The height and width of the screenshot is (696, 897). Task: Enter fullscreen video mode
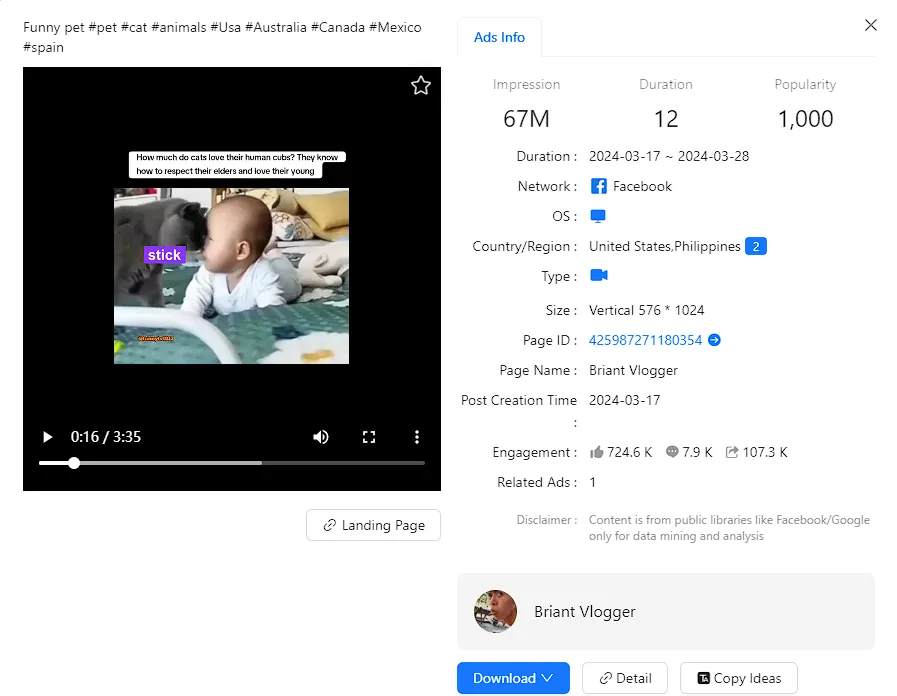[x=369, y=437]
